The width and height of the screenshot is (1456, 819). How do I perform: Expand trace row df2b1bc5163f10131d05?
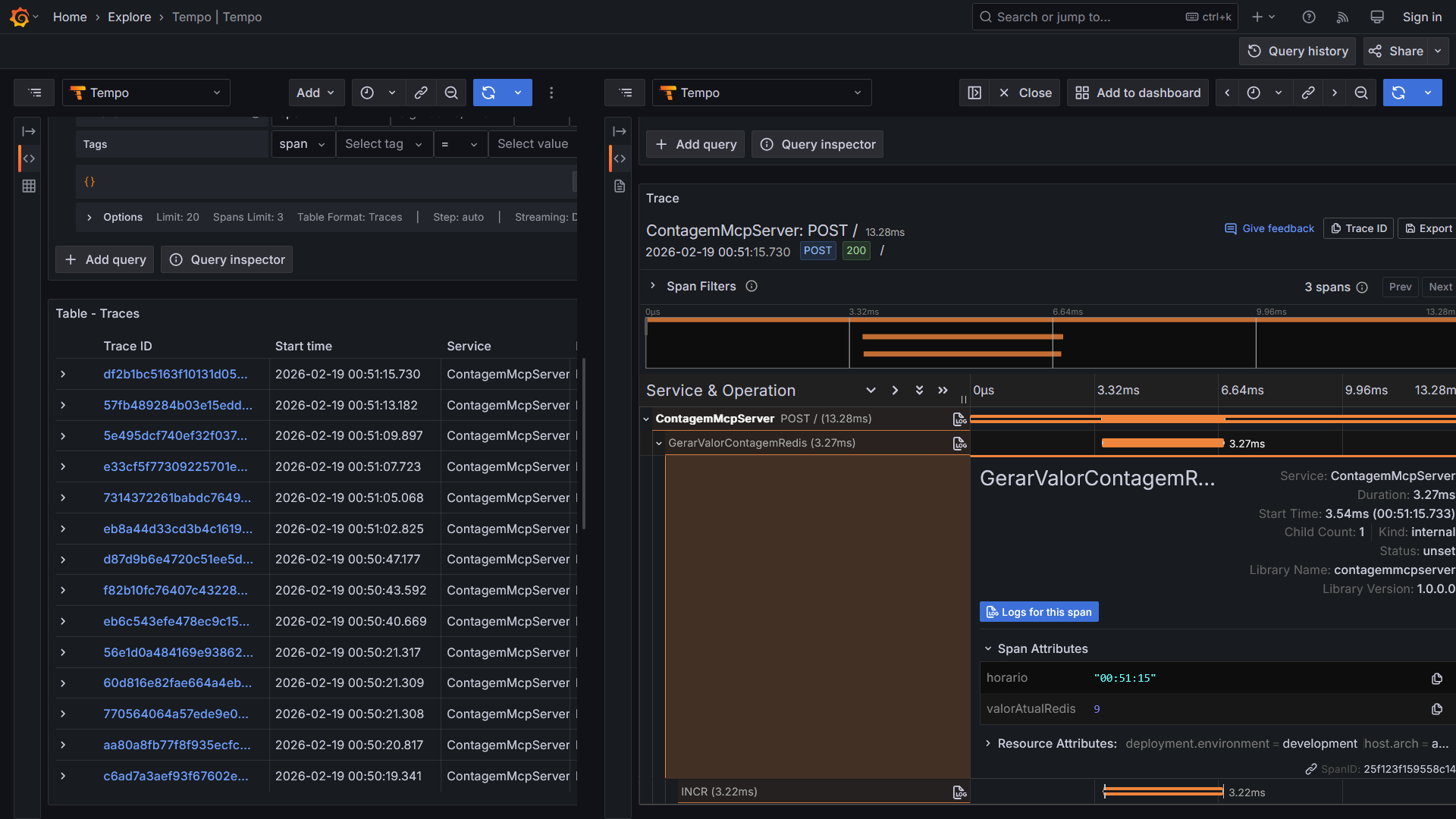(63, 375)
